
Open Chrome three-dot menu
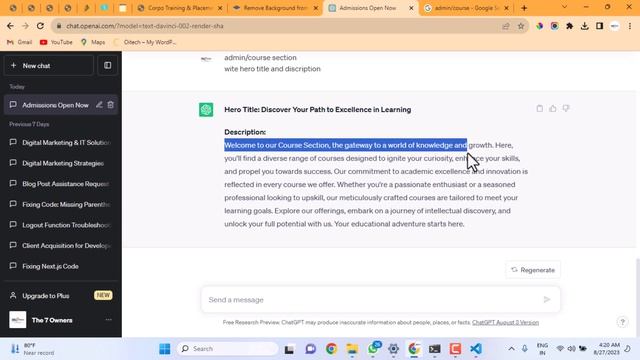click(630, 26)
